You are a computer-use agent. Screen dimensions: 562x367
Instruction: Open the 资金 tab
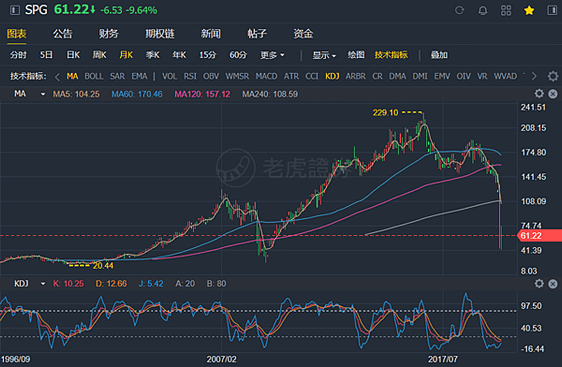click(303, 34)
